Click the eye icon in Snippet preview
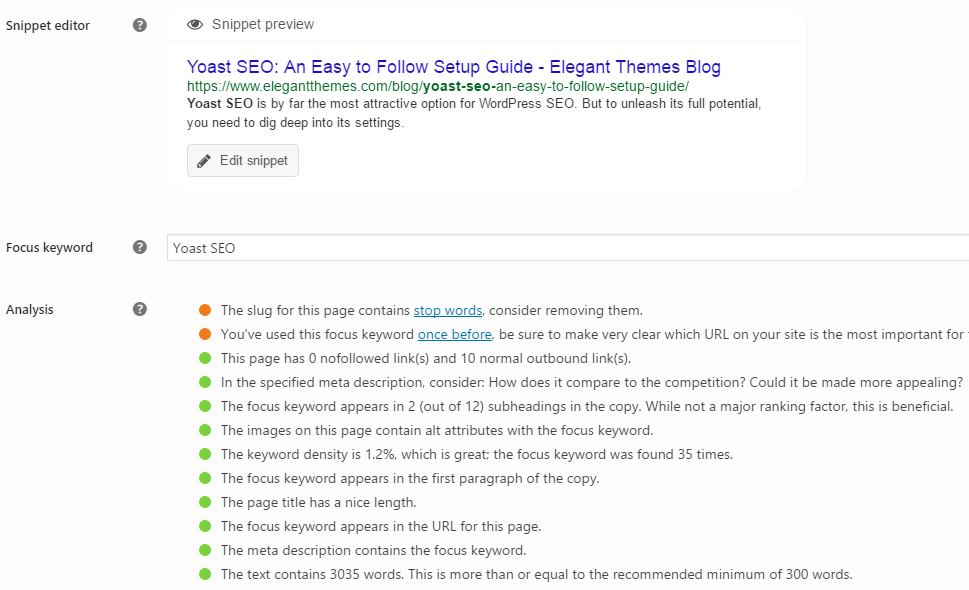The height and width of the screenshot is (590, 969). pyautogui.click(x=195, y=24)
